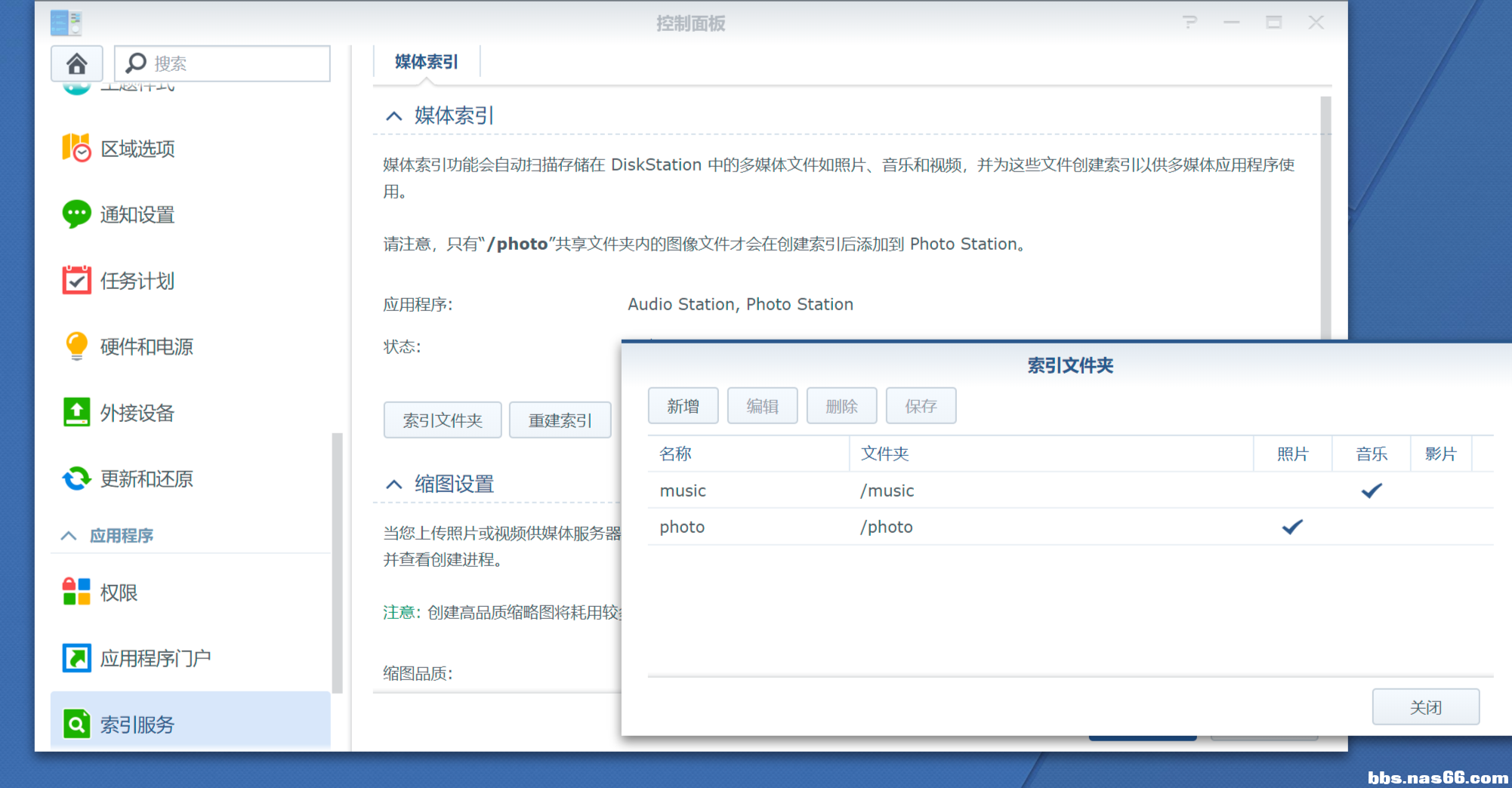This screenshot has height=788, width=1512.
Task: Collapse the 缩图设置 section
Action: [393, 483]
